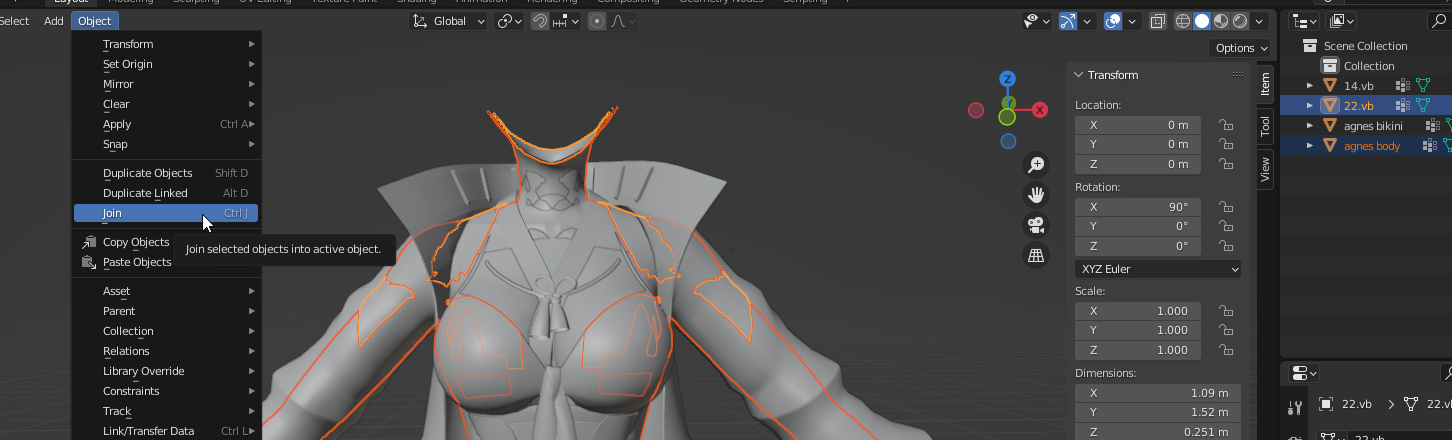
Task: Switch perspective/orthographic with grid icon
Action: pyautogui.click(x=1036, y=256)
